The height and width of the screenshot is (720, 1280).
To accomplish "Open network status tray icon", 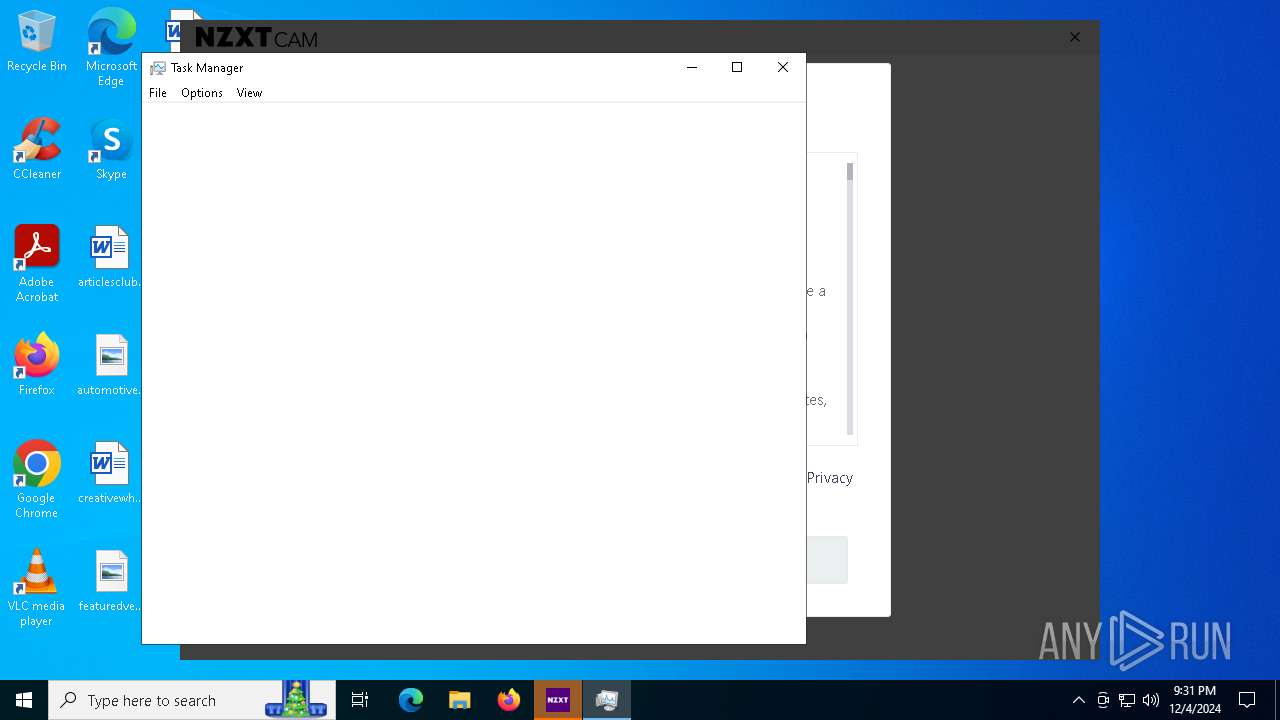I will 1127,700.
